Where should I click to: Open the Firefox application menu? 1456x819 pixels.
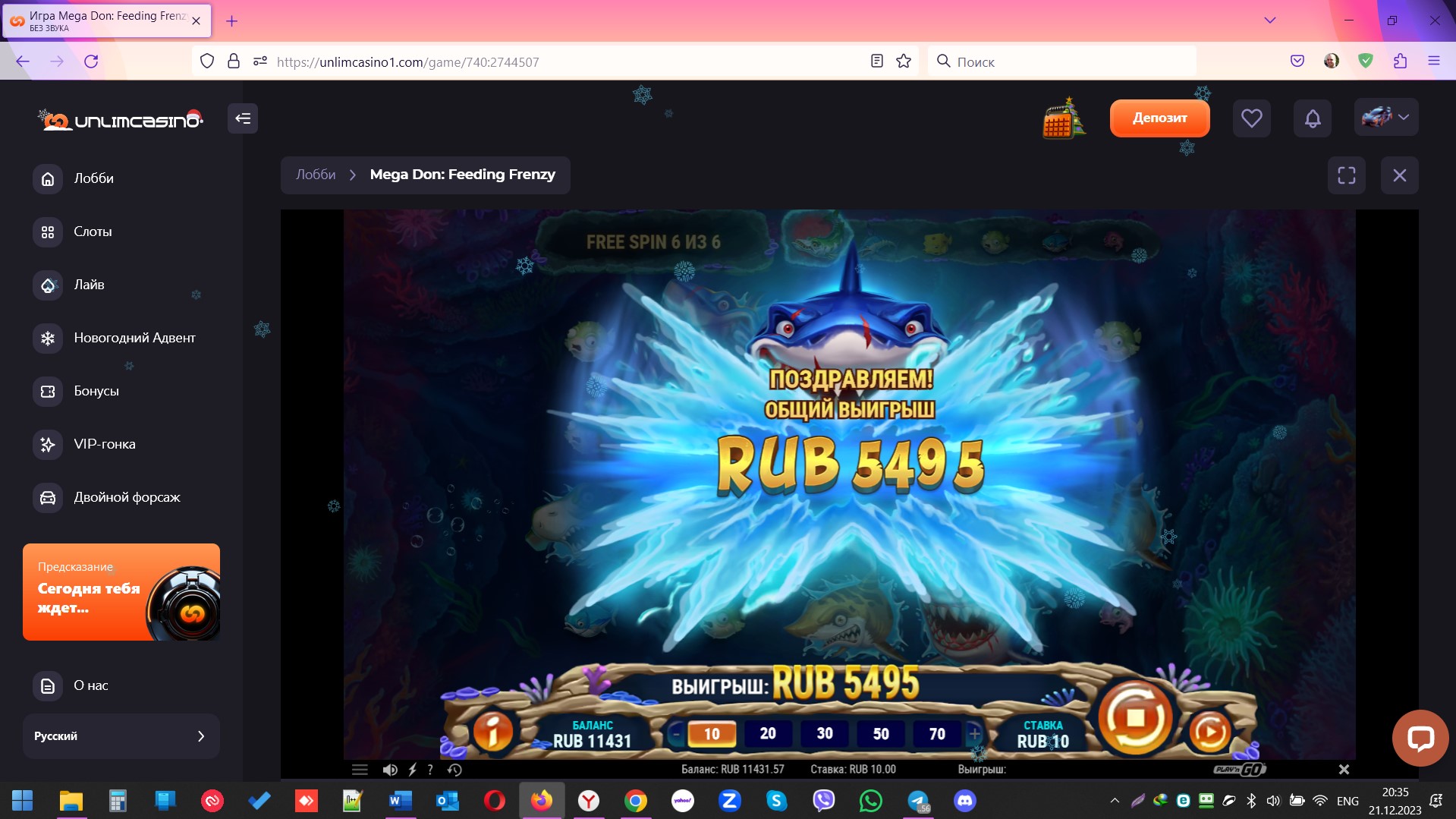tap(1434, 61)
